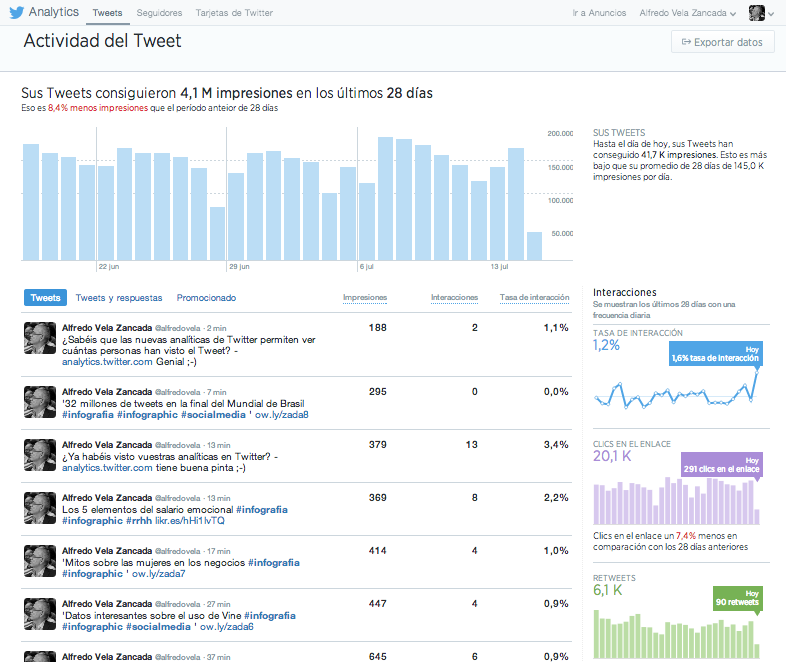The height and width of the screenshot is (662, 786).
Task: Click avatar of the Vine tweet
Action: (40, 614)
